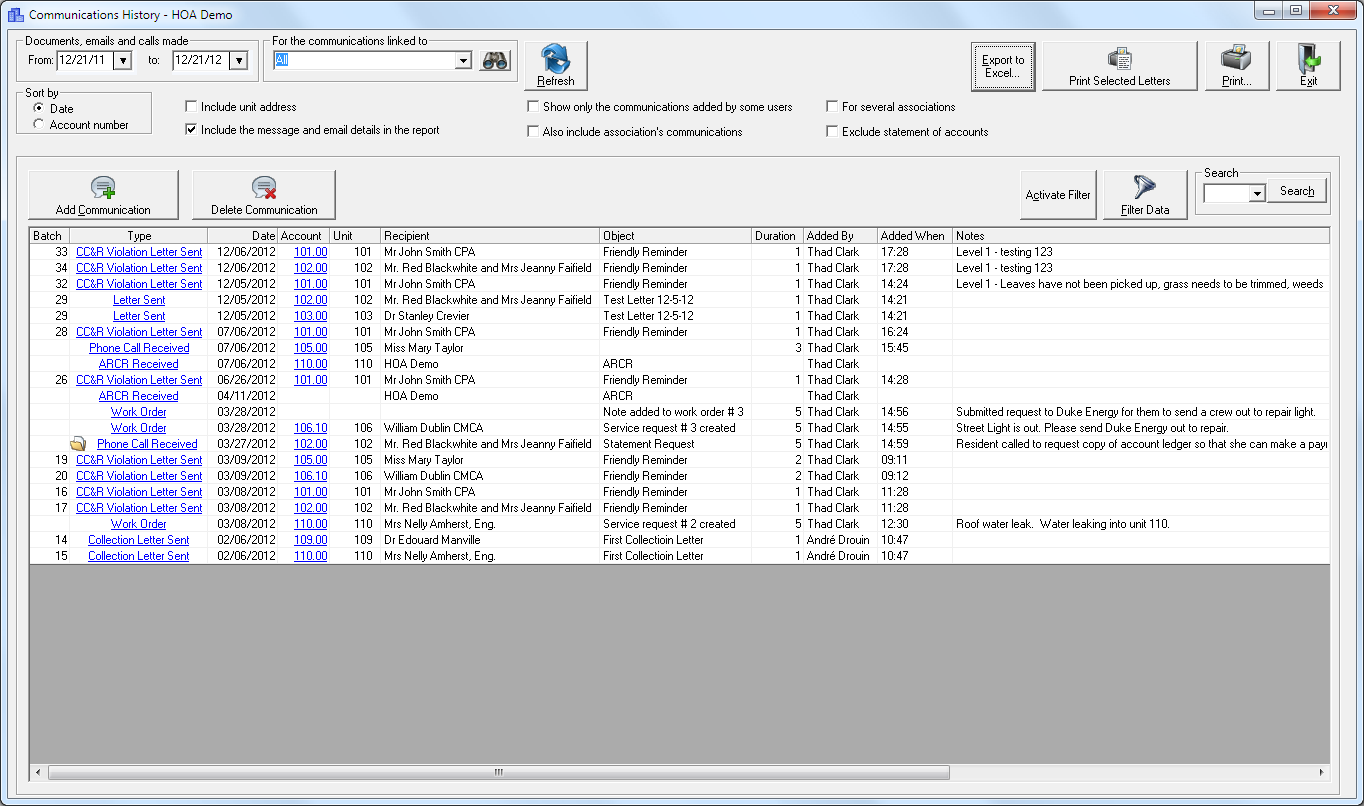
Task: Enable For several associations checkbox
Action: point(832,107)
